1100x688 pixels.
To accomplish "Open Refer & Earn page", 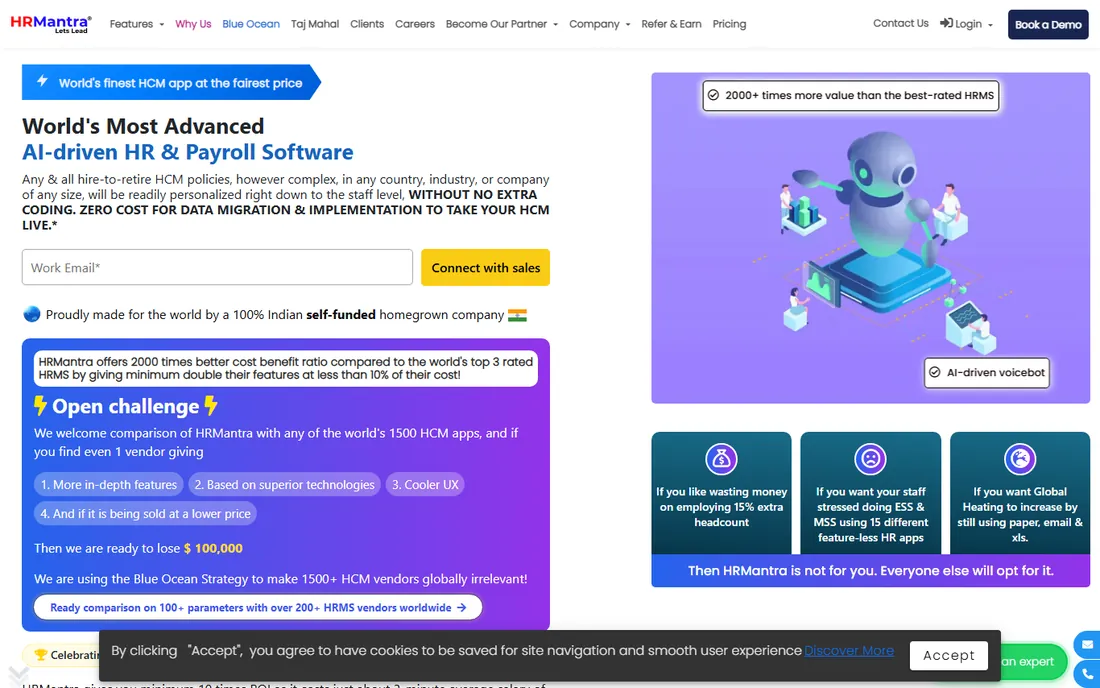I will [x=671, y=24].
